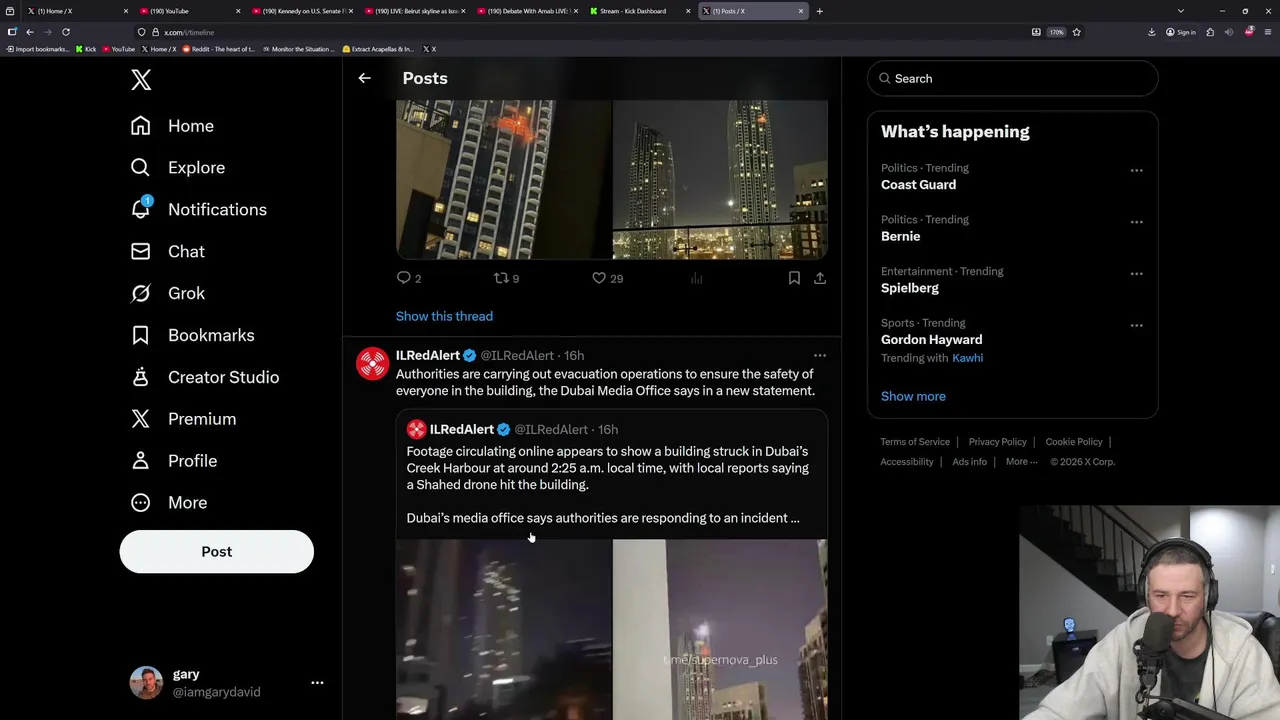Open options for Spielberg trend
The image size is (1280, 720).
coord(1136,274)
